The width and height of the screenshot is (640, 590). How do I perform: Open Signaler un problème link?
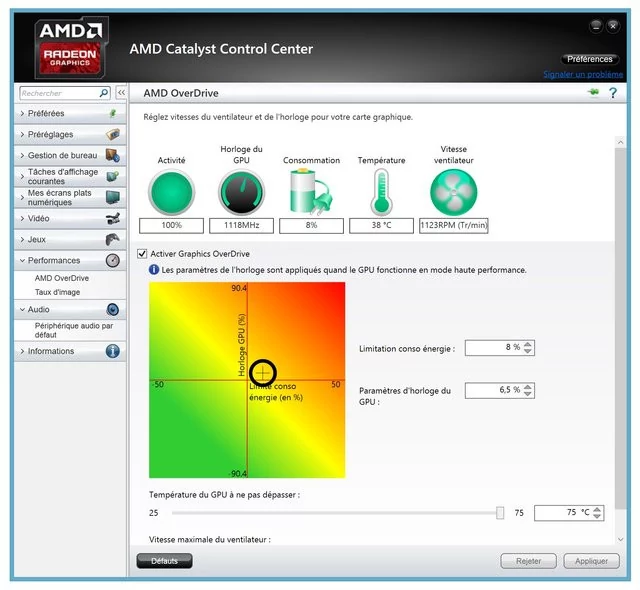coord(583,74)
